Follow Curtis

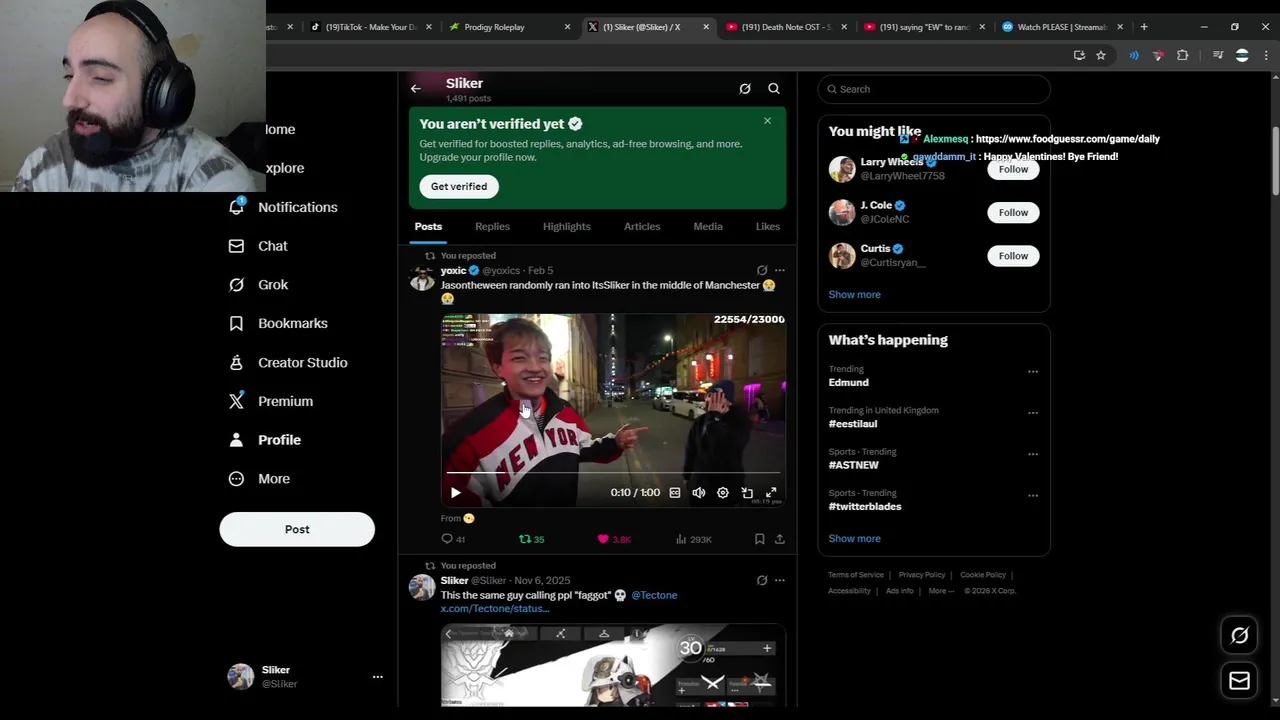1013,256
